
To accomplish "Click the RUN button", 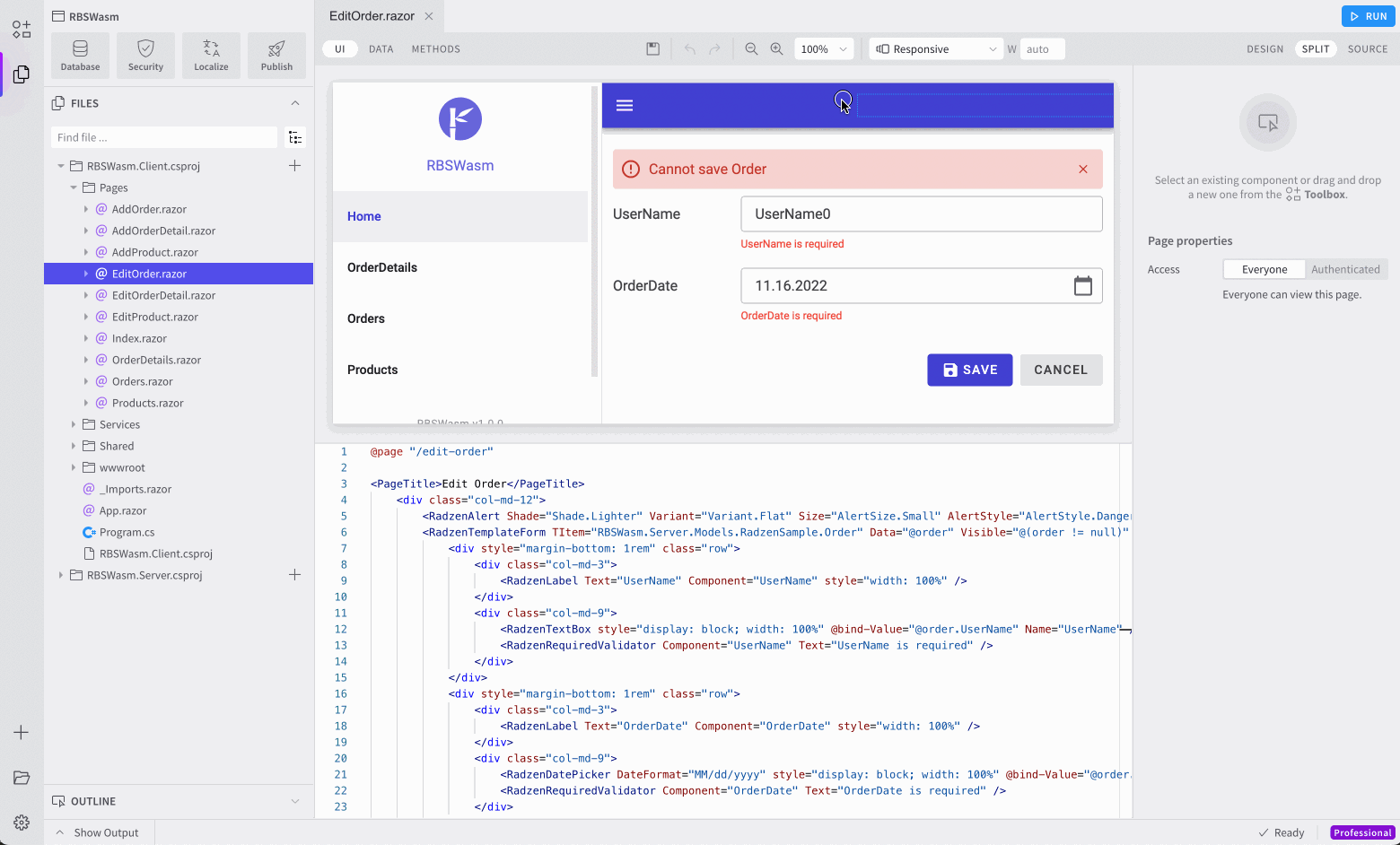I will tap(1369, 16).
